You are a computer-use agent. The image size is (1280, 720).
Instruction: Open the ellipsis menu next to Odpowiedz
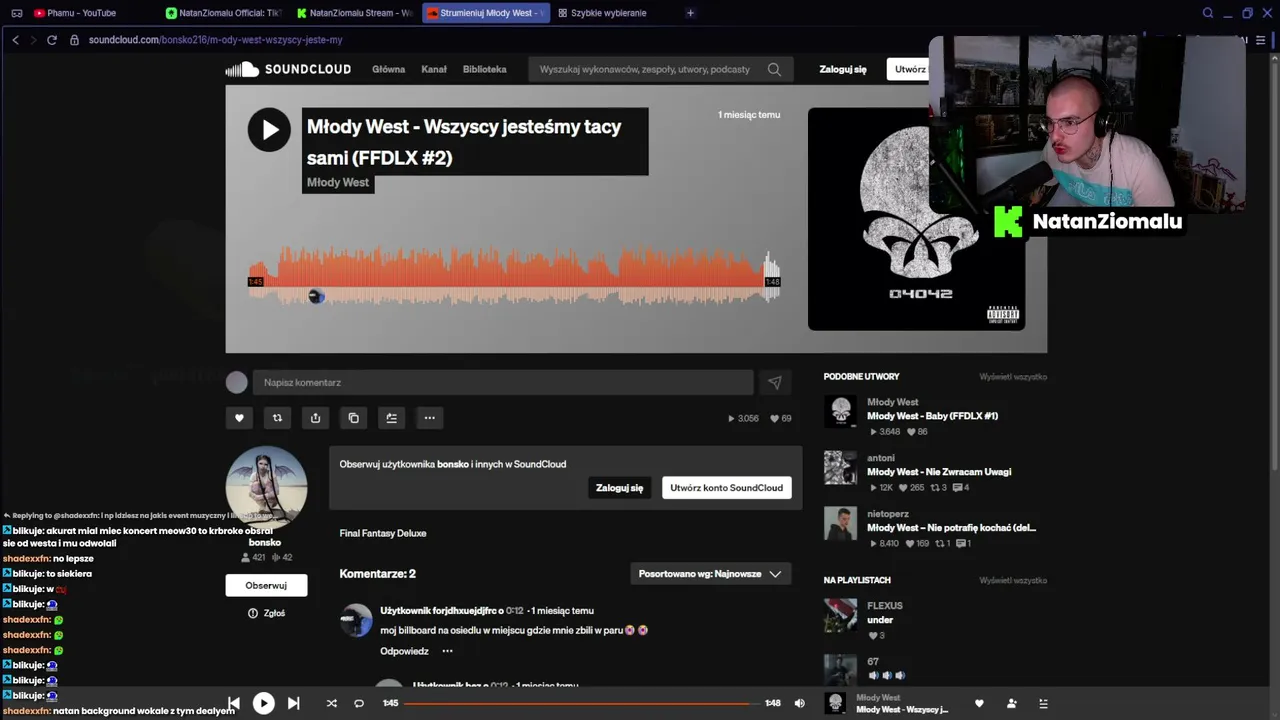coord(447,651)
